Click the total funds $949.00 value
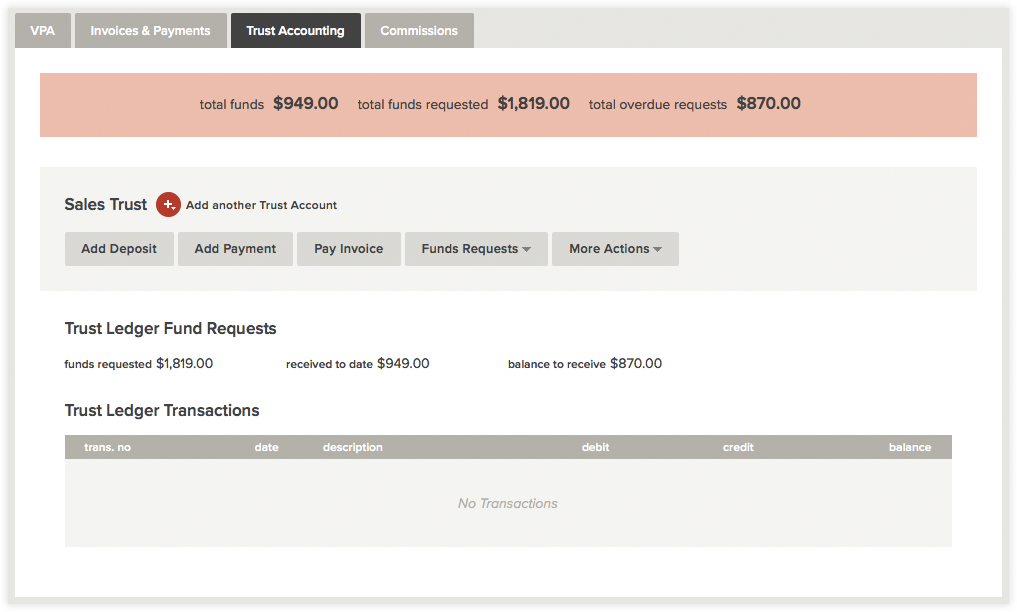Image resolution: width=1017 pixels, height=612 pixels. (x=305, y=104)
